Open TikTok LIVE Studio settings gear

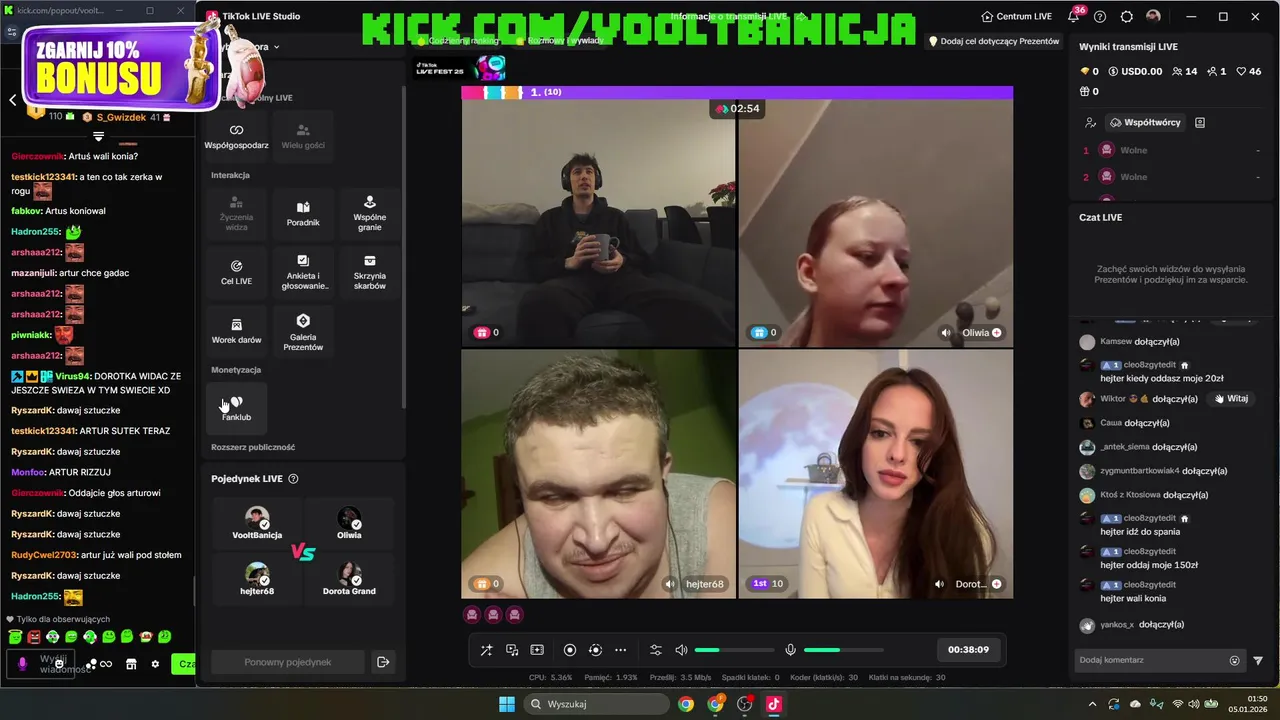pyautogui.click(x=1127, y=17)
